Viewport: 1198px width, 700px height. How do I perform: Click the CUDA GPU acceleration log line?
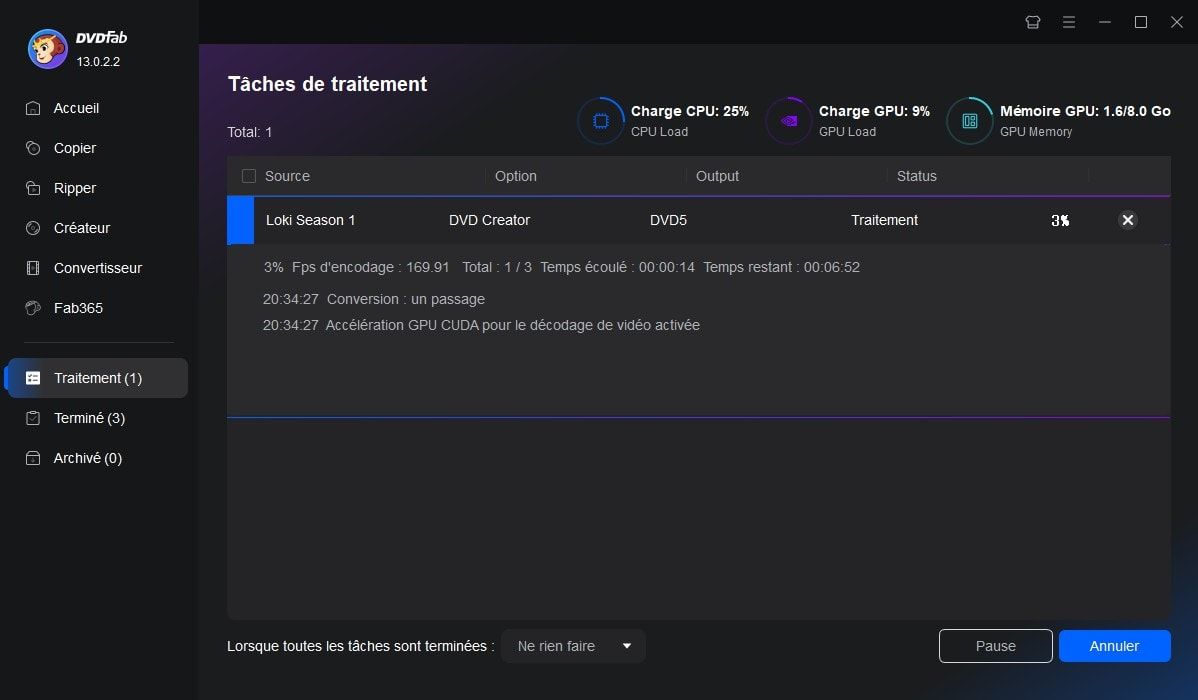tap(481, 325)
